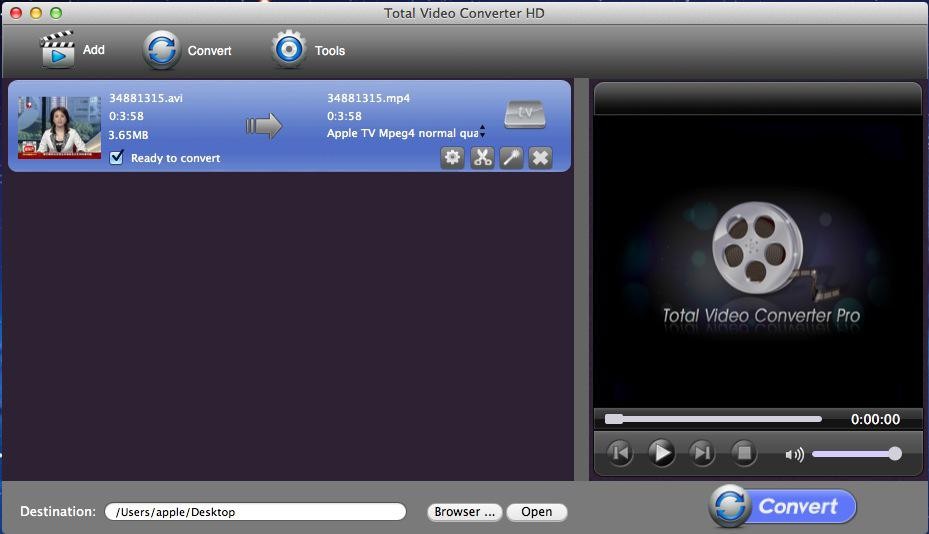Open the Apple TV Mpeg4 profile dropdown
The height and width of the screenshot is (534, 929).
pos(406,133)
